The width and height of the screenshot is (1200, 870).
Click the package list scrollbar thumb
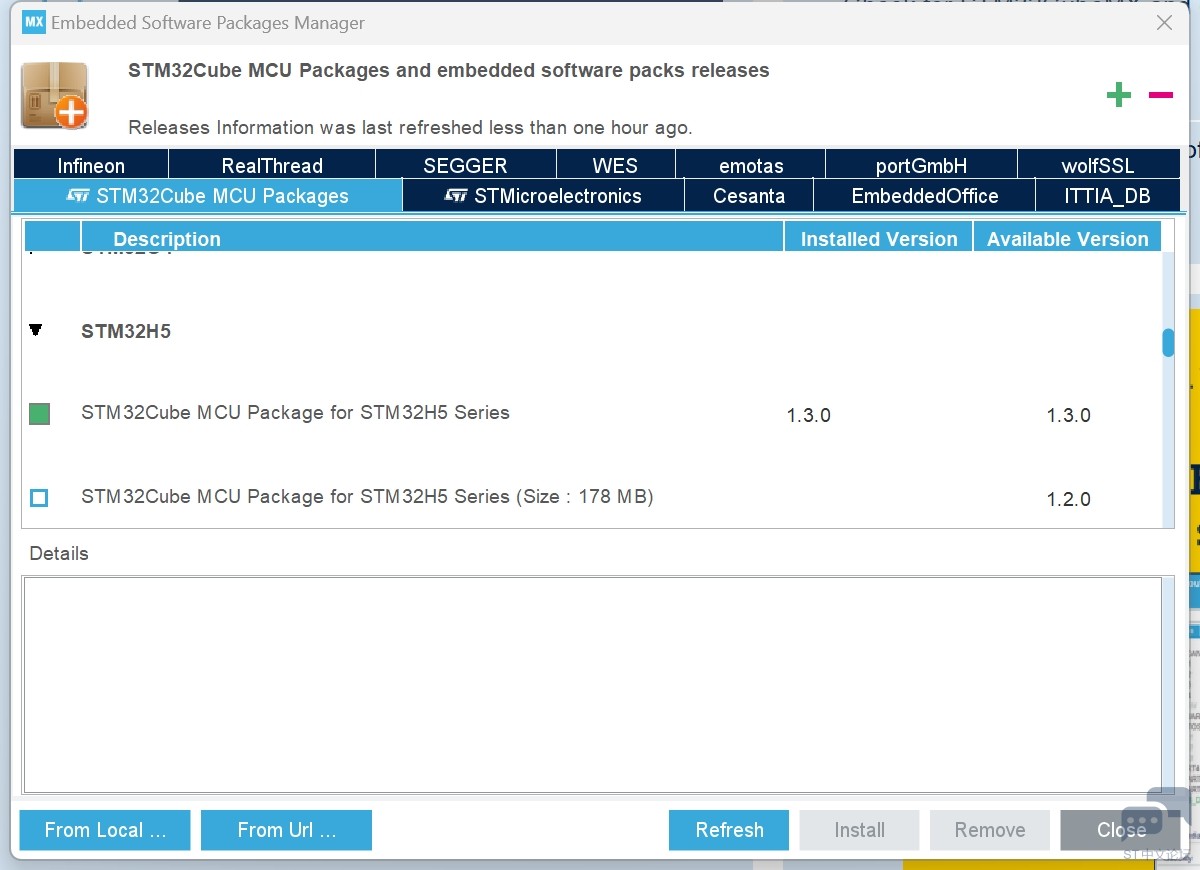1168,343
